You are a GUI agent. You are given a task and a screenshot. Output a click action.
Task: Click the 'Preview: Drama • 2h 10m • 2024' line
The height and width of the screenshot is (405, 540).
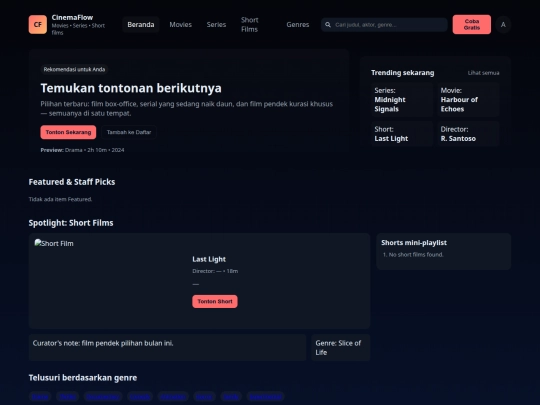(x=82, y=150)
